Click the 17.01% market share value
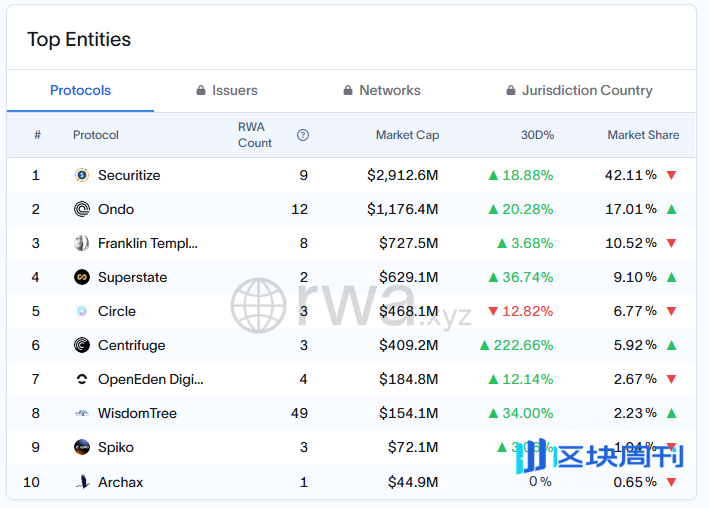 click(631, 209)
